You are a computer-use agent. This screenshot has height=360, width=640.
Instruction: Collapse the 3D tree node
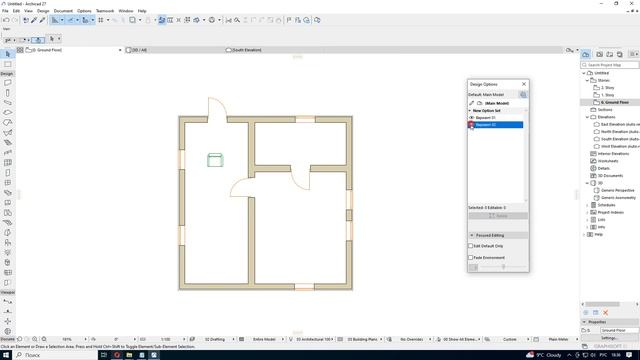pyautogui.click(x=587, y=183)
